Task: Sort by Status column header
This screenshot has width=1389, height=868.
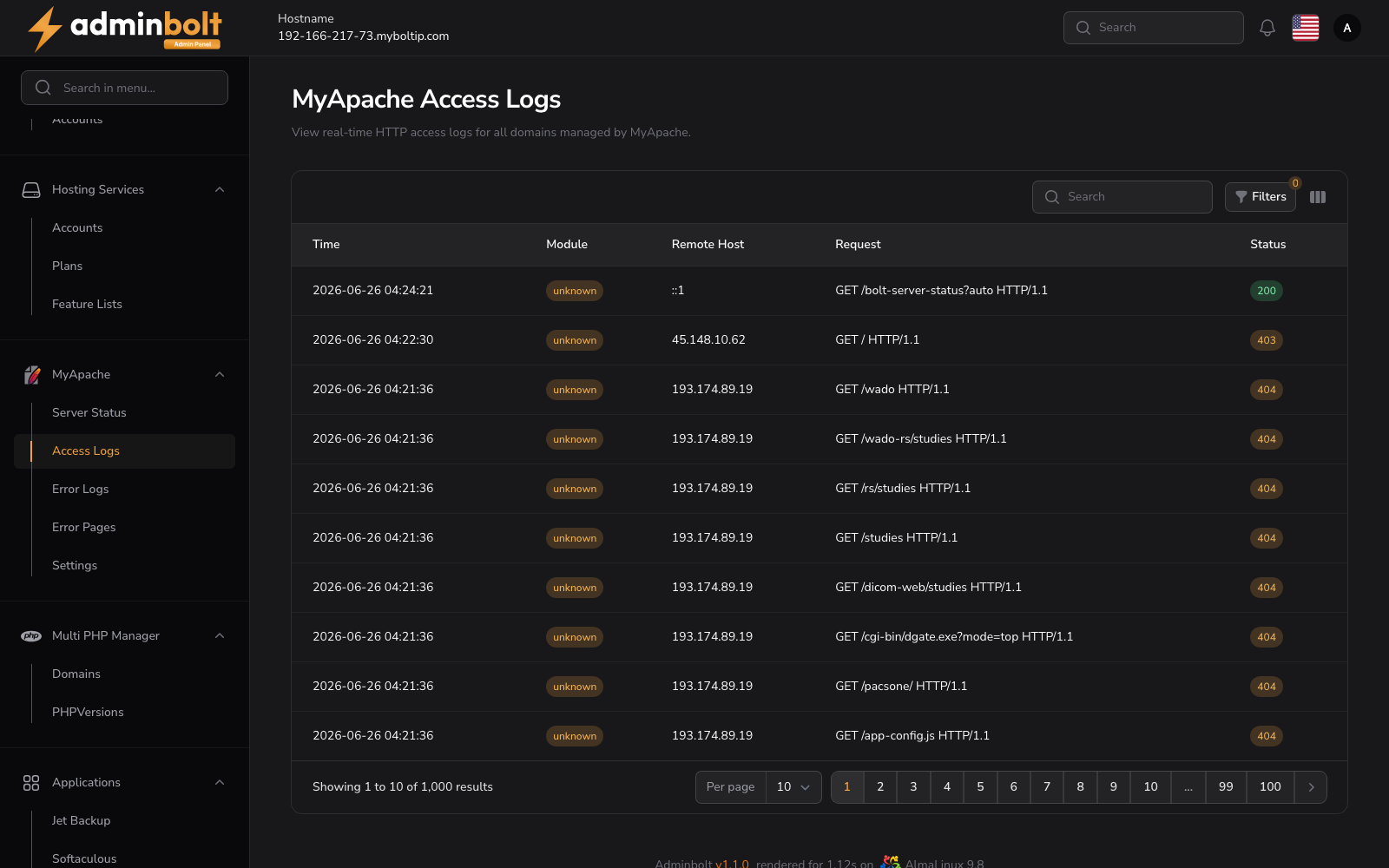Action: (1268, 245)
